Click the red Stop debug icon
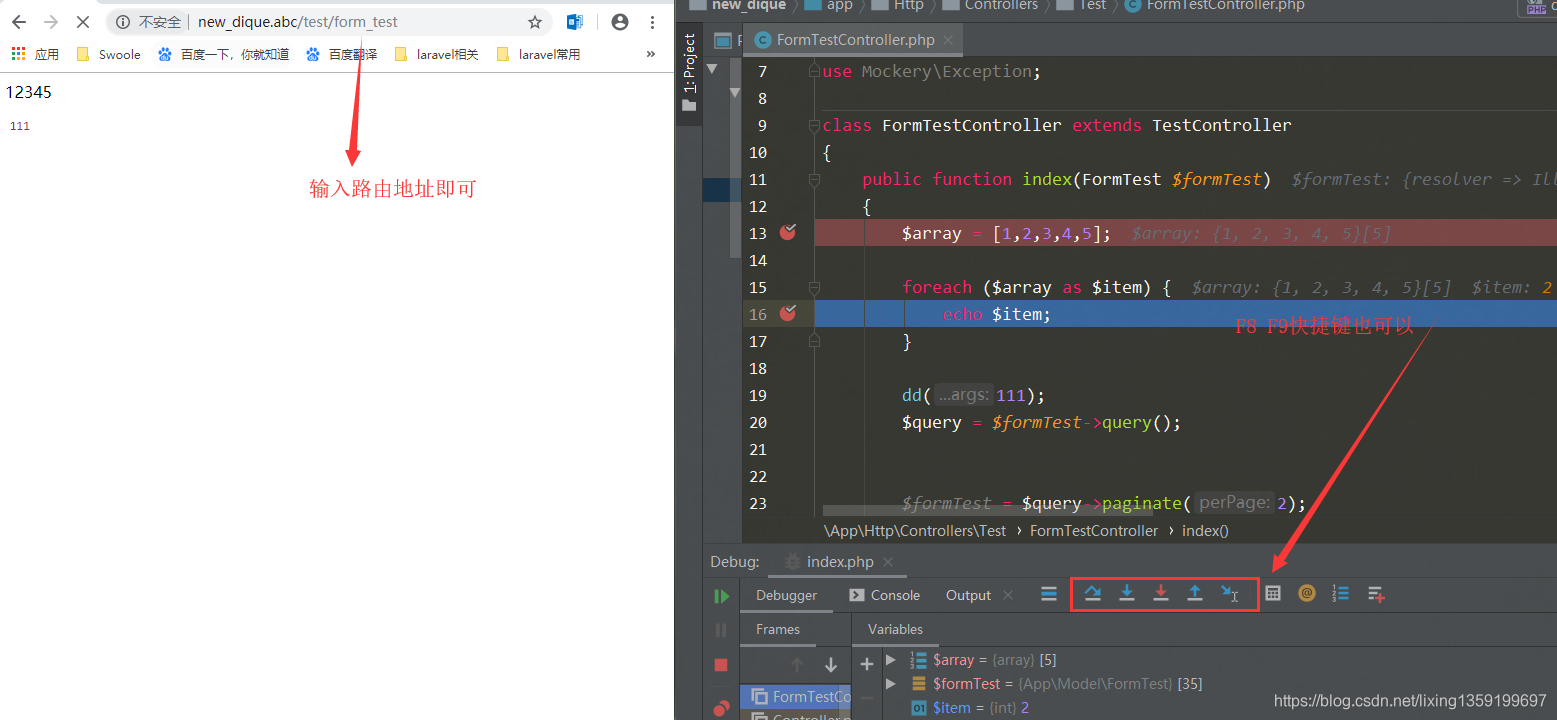This screenshot has height=720, width=1557. (721, 665)
